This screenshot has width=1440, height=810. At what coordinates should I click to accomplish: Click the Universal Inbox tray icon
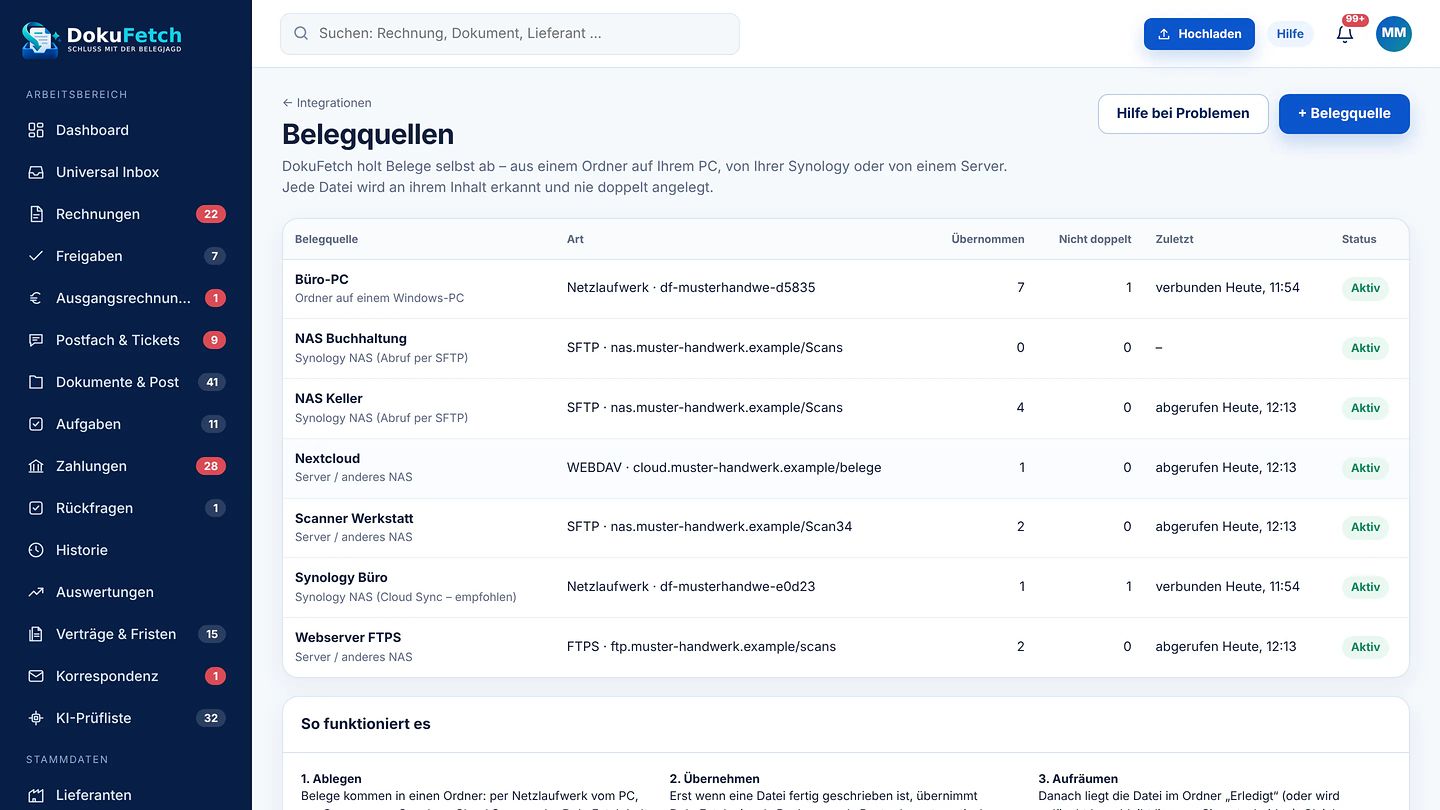[36, 172]
